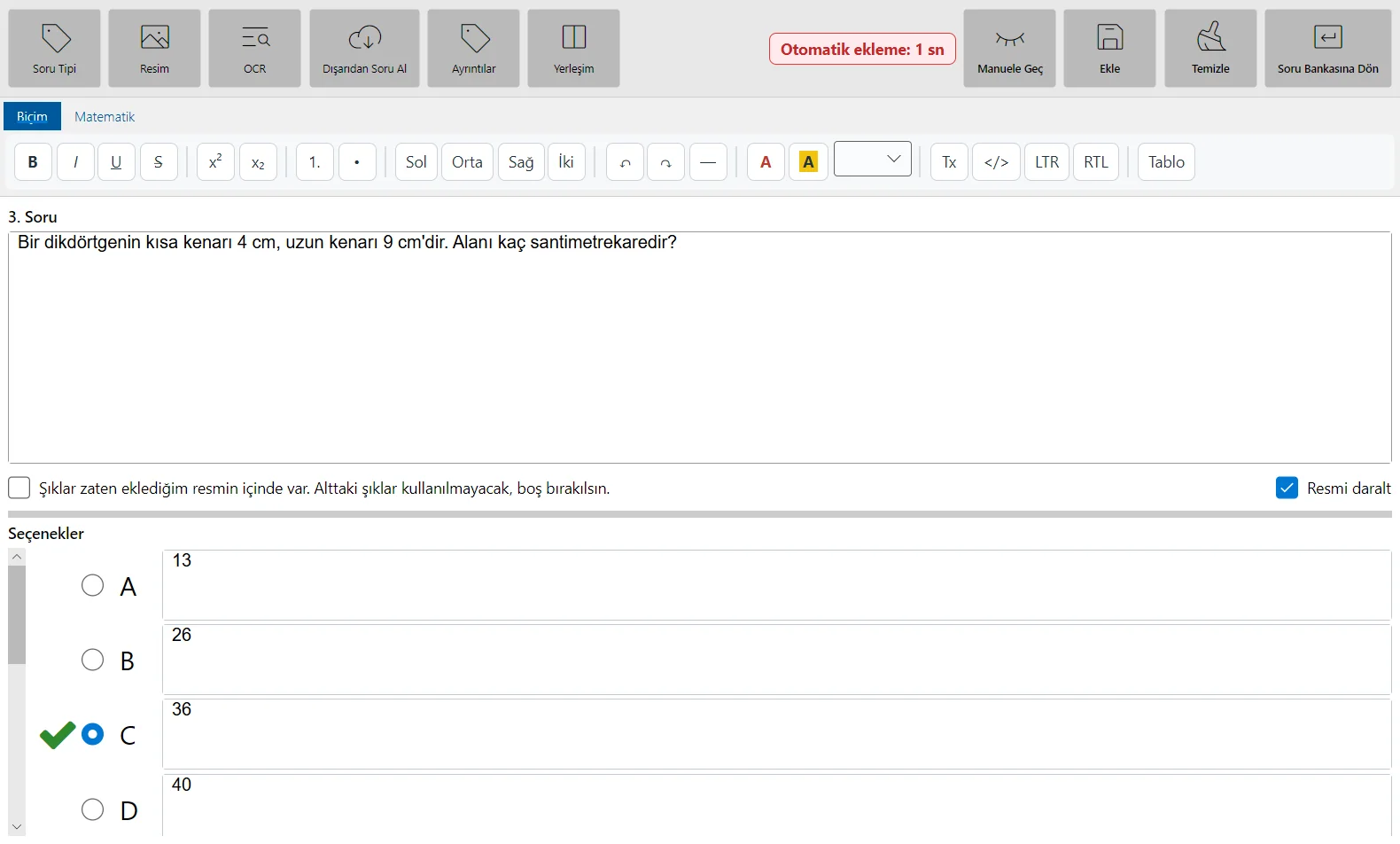The height and width of the screenshot is (844, 1400).
Task: Save the question with the Ekle icon
Action: pos(1109,48)
